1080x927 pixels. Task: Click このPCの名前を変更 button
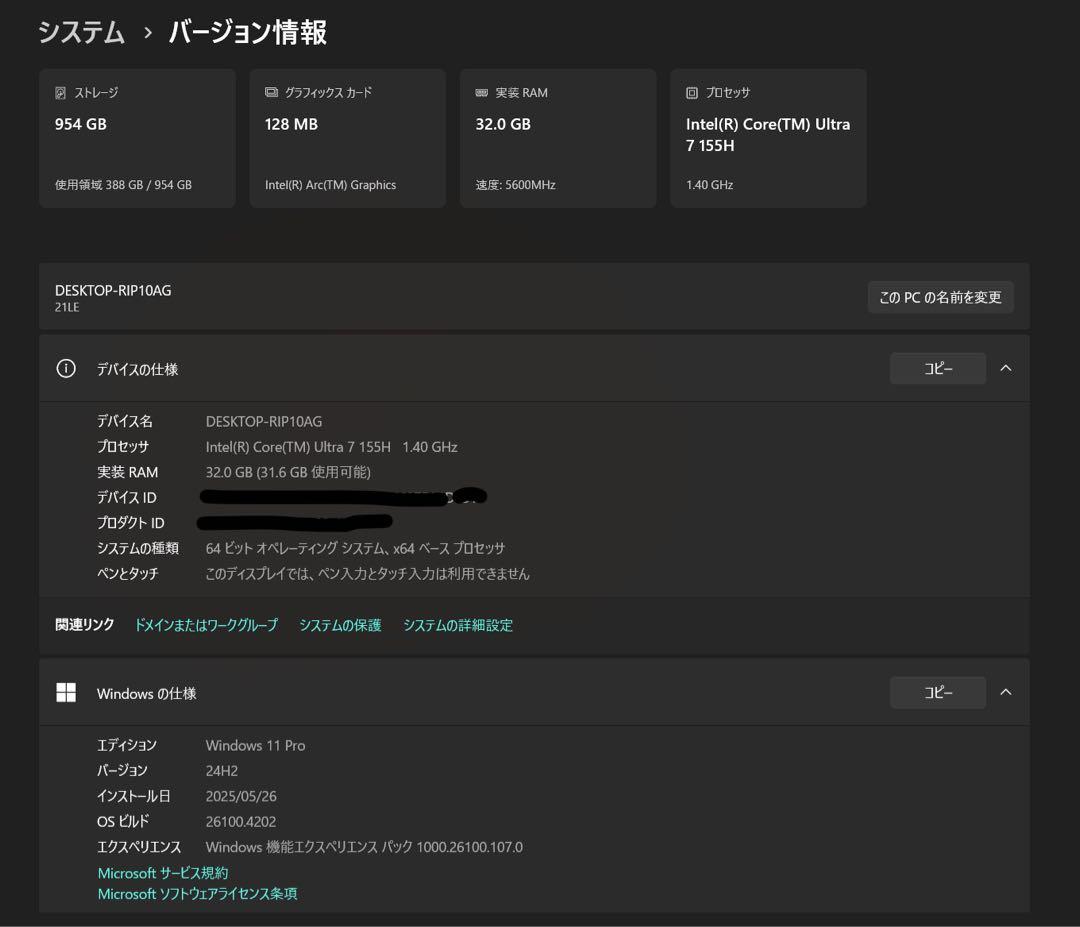939,296
